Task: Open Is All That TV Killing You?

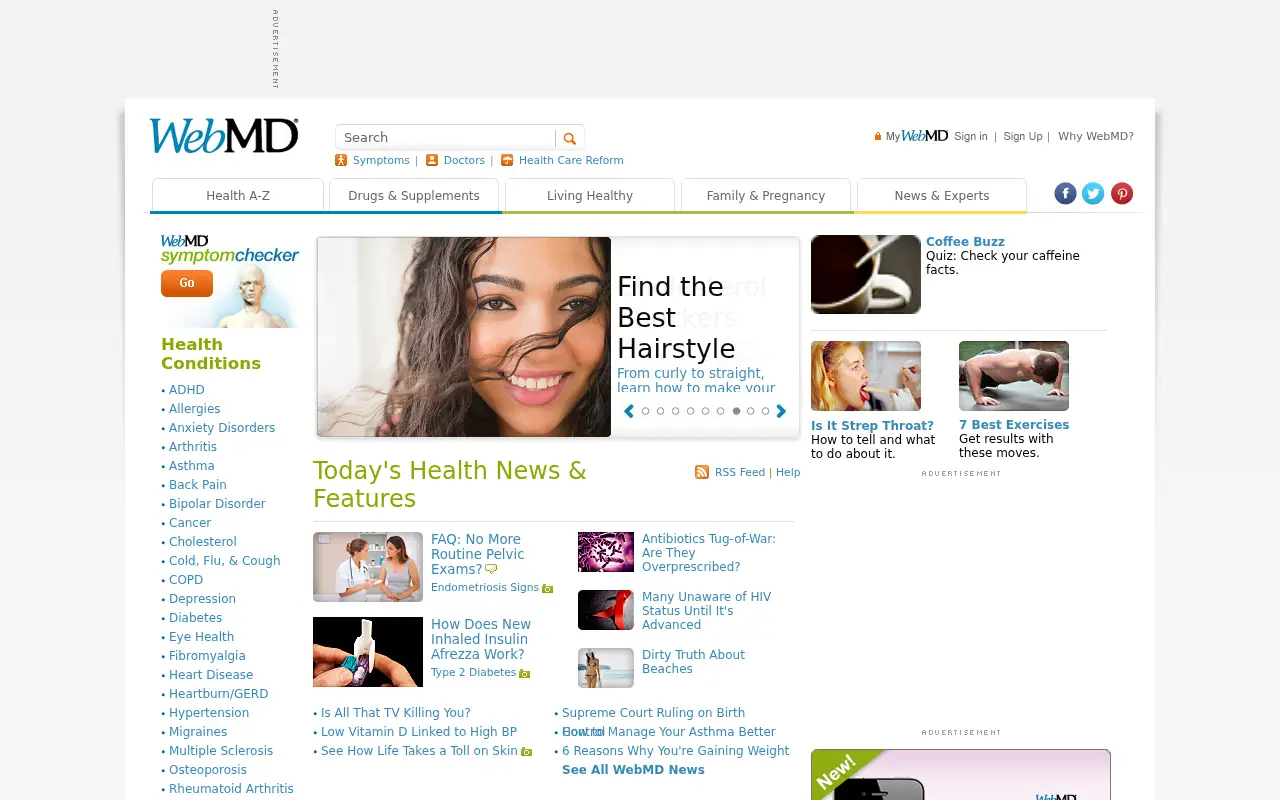Action: click(395, 713)
